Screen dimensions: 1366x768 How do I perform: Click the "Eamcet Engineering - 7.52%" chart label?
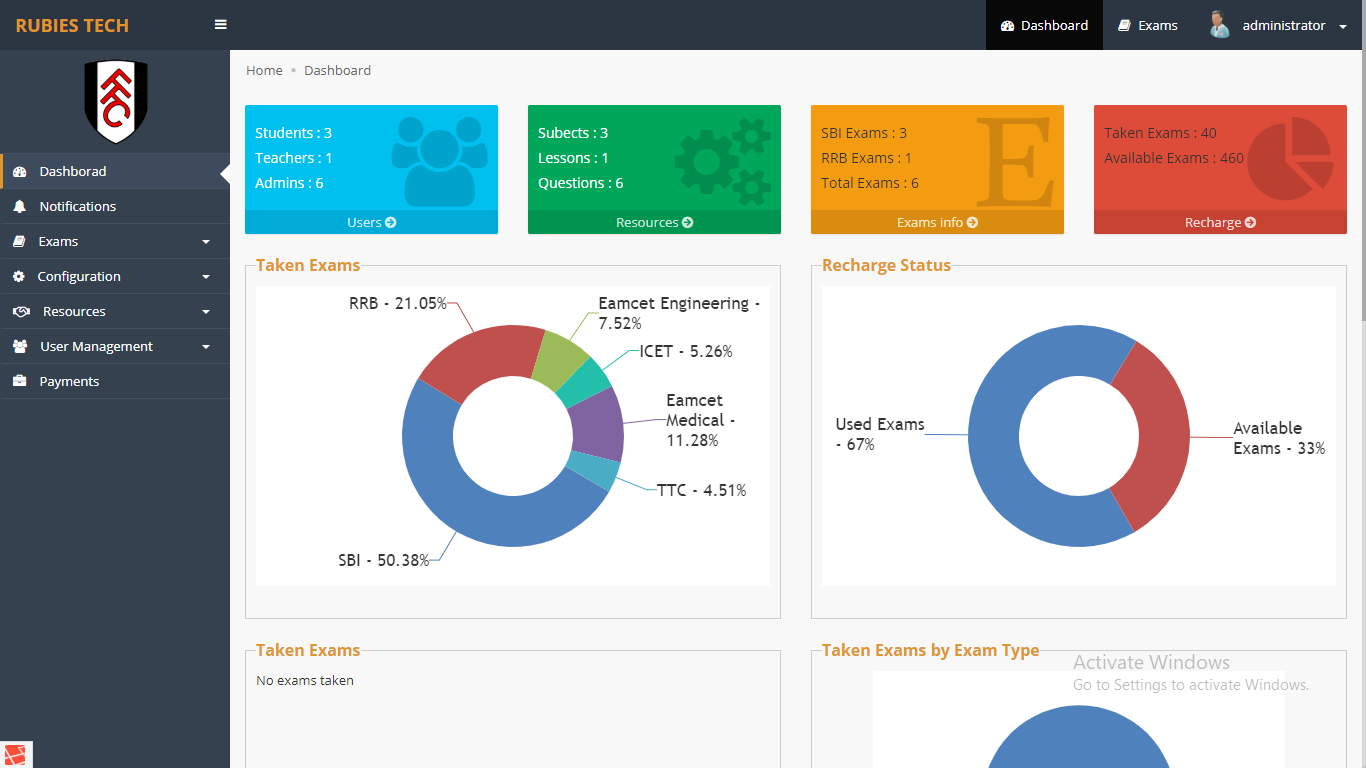point(679,313)
